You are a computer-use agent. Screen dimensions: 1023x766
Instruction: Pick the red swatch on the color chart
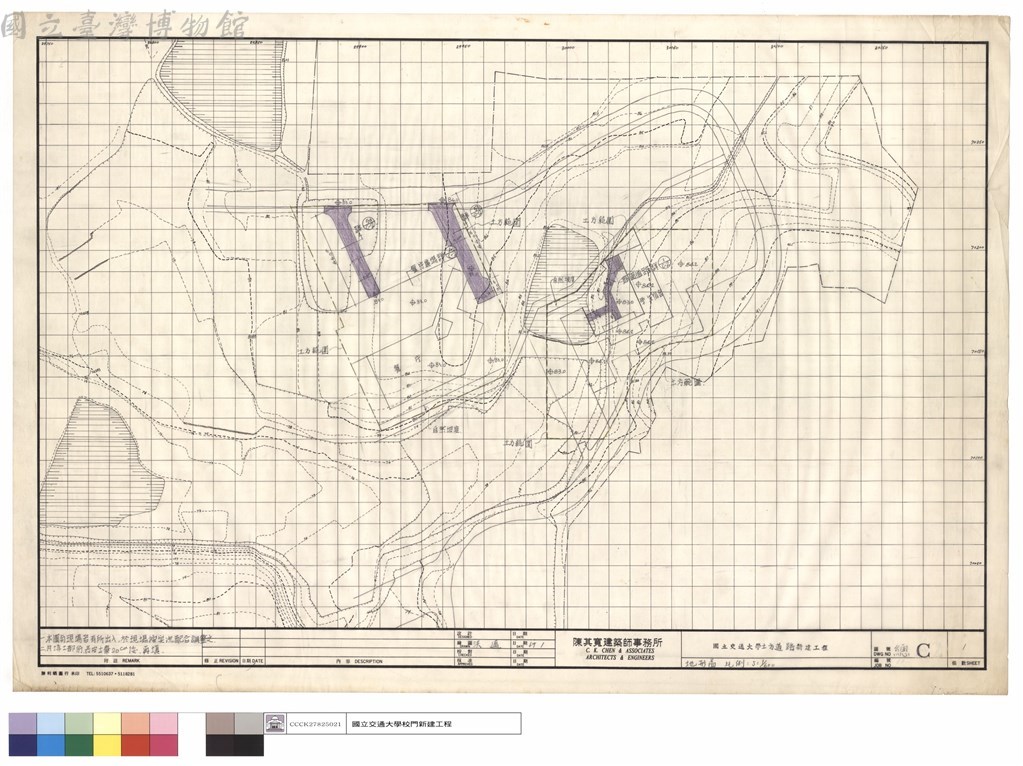tap(136, 745)
